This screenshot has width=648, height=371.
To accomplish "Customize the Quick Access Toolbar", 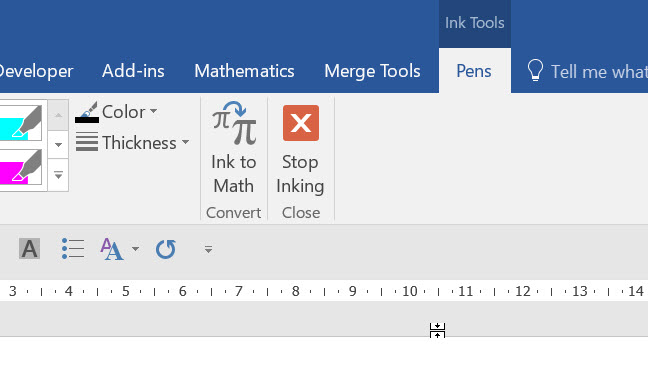I will tap(208, 249).
